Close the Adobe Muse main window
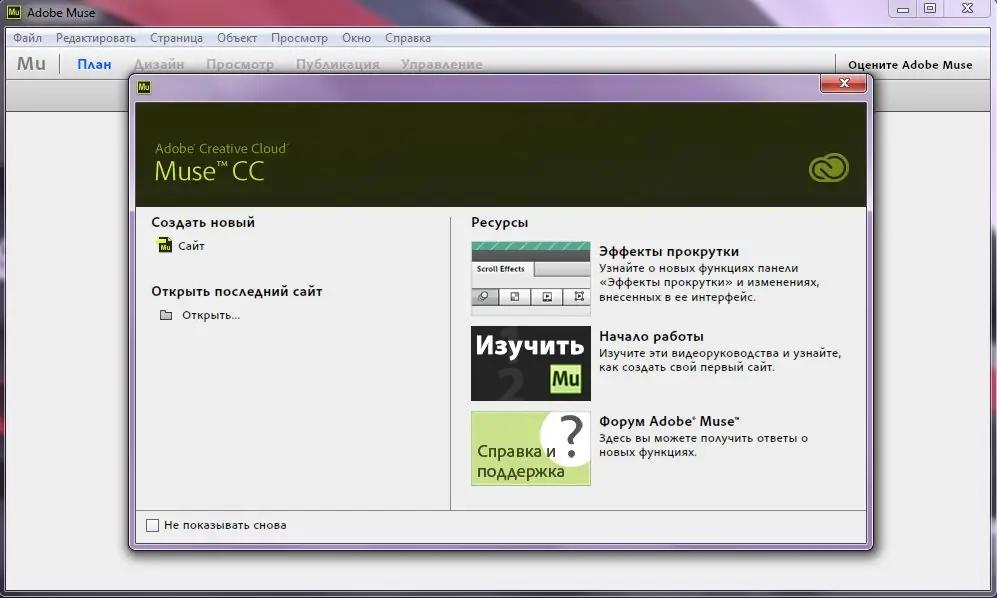This screenshot has height=598, width=997. (x=967, y=9)
